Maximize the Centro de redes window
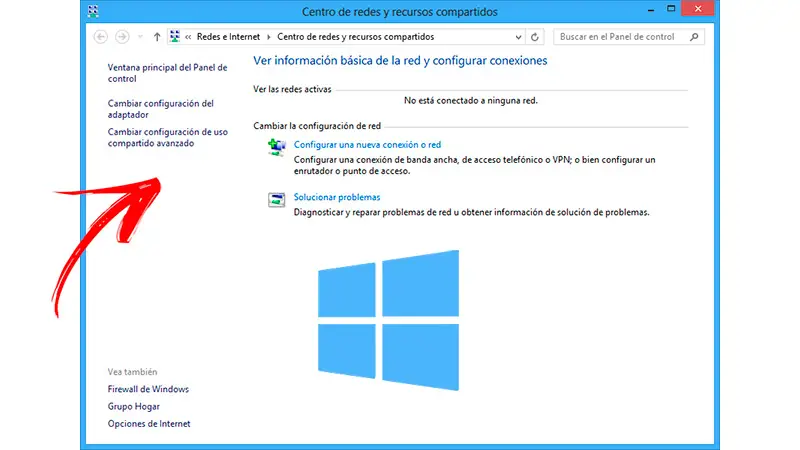 point(671,9)
